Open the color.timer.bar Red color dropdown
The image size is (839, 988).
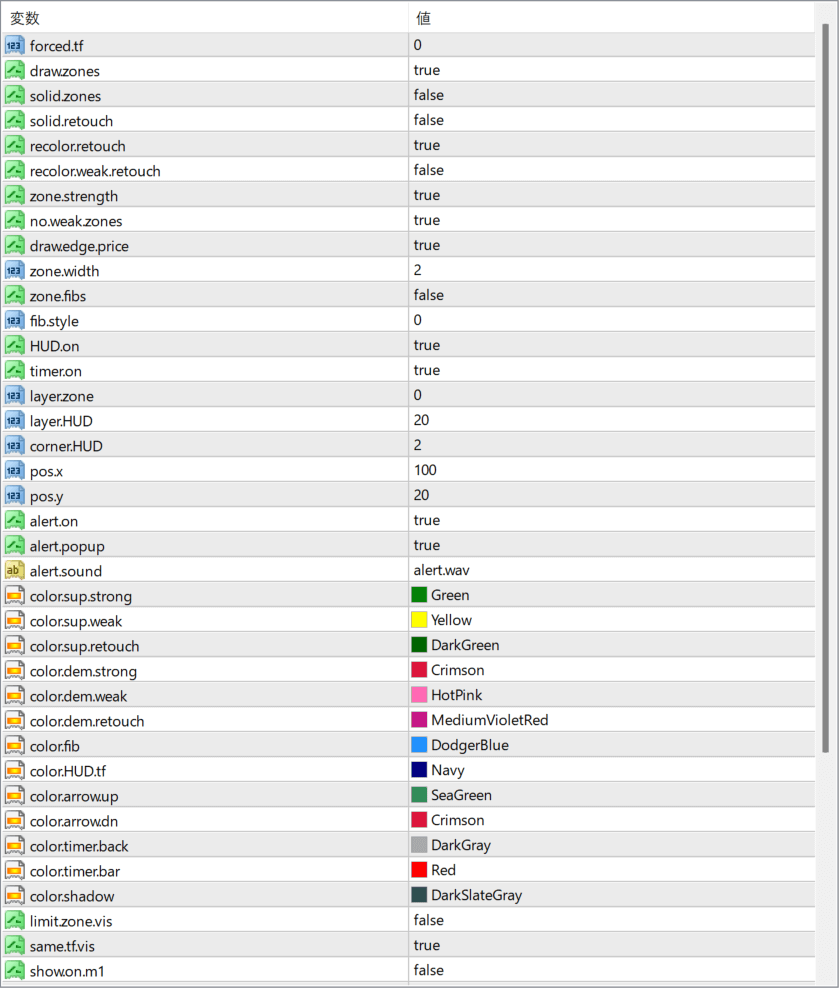443,870
